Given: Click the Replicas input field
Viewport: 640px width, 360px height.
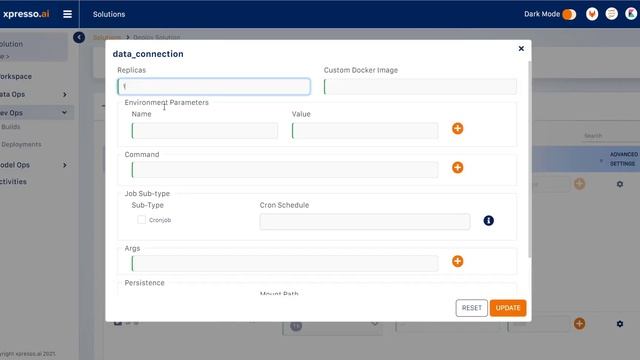Looking at the screenshot, I should point(214,87).
